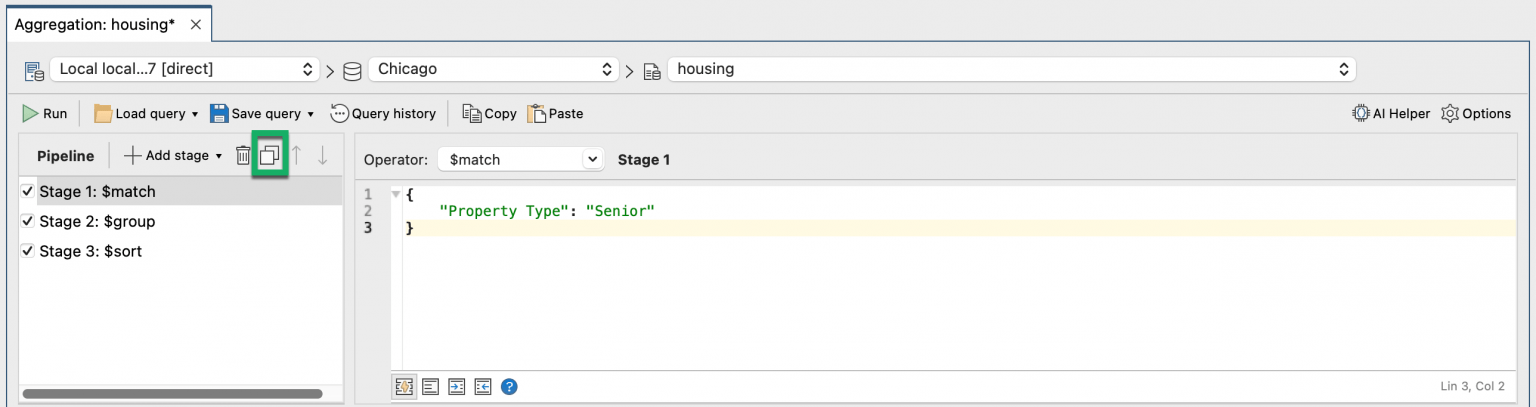This screenshot has height=407, width=1536.
Task: Move stage down with the down arrow
Action: tap(322, 156)
